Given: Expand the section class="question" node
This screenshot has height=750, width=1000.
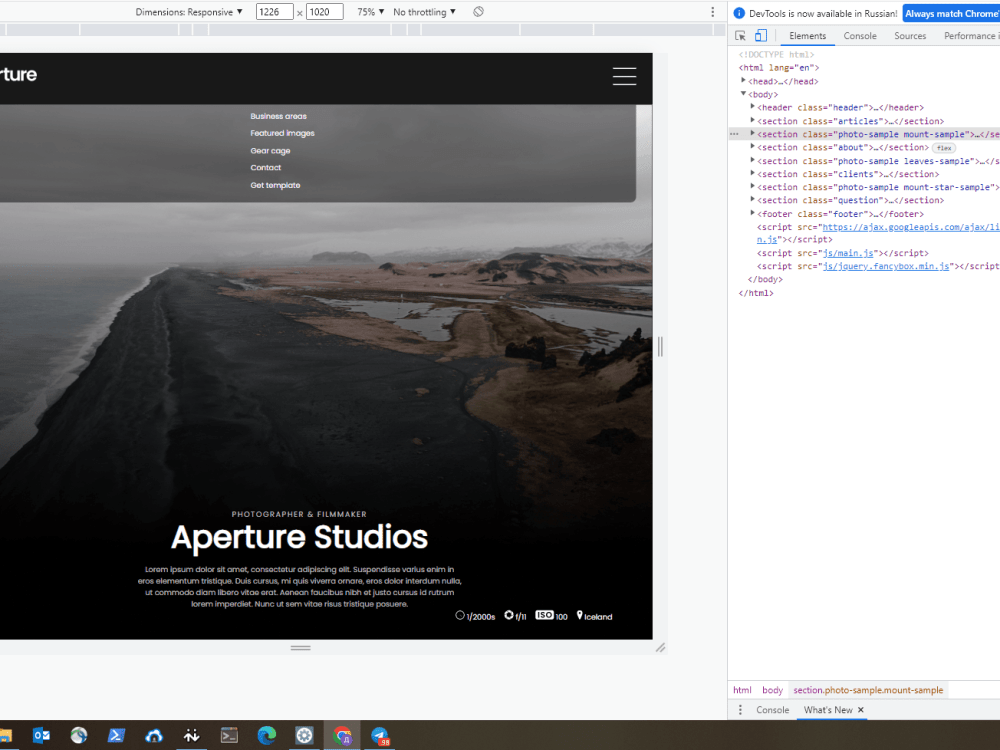Looking at the screenshot, I should [x=753, y=200].
